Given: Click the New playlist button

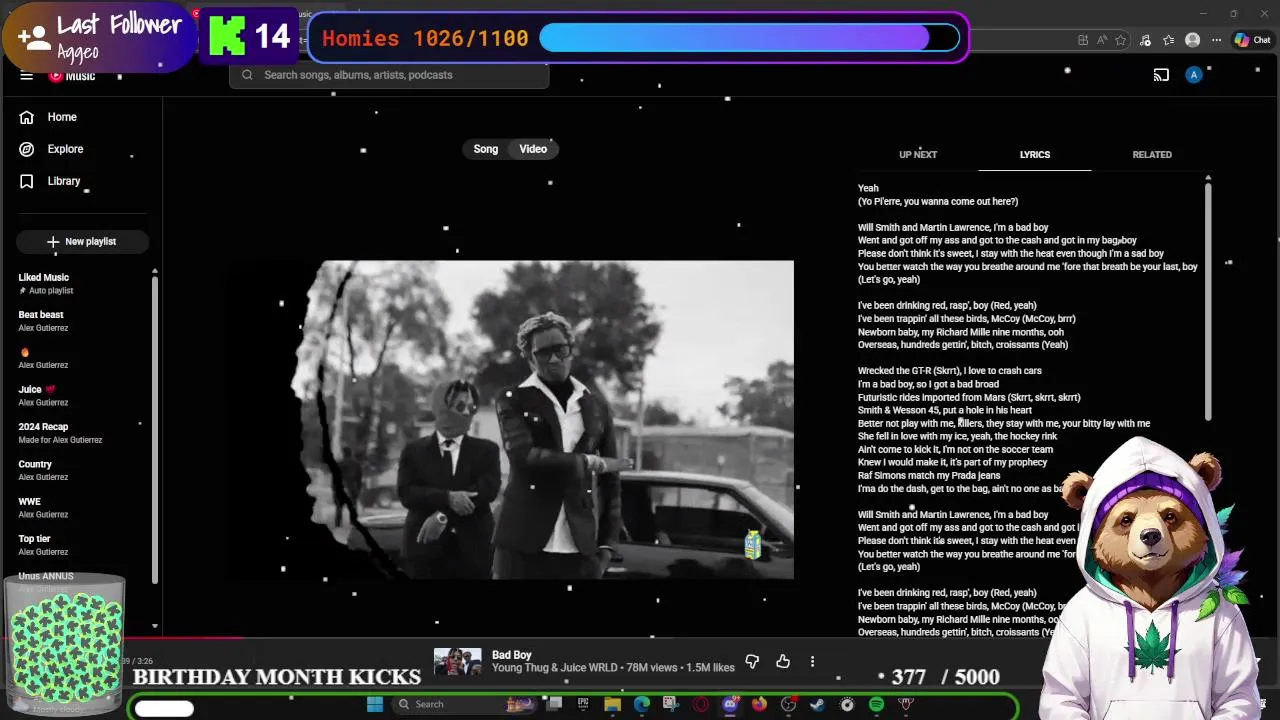Looking at the screenshot, I should coord(81,241).
